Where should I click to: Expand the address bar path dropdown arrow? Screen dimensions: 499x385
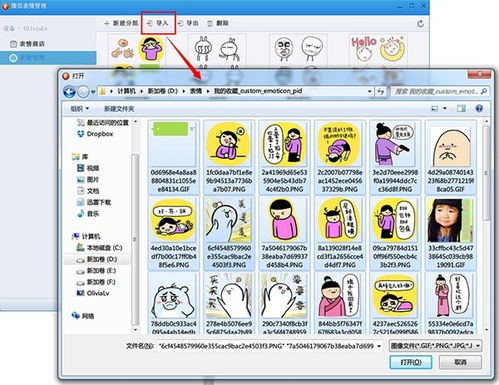pyautogui.click(x=369, y=91)
